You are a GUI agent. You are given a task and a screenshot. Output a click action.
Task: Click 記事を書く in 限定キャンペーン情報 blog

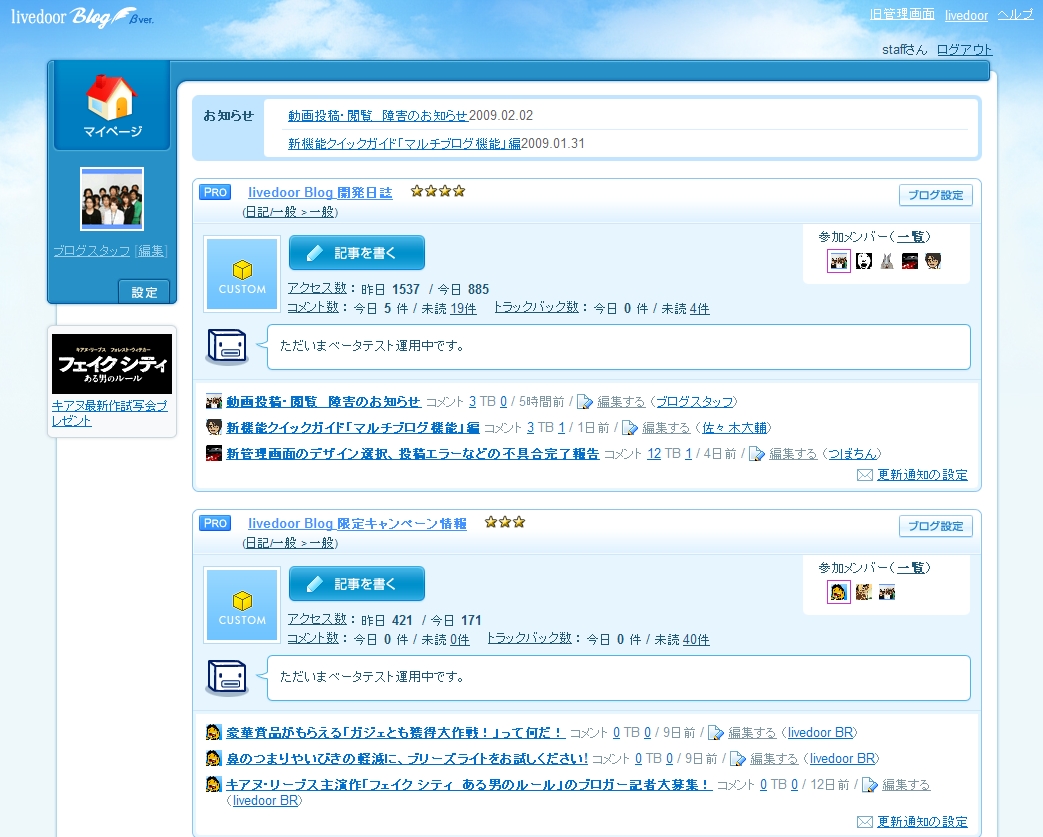point(357,584)
